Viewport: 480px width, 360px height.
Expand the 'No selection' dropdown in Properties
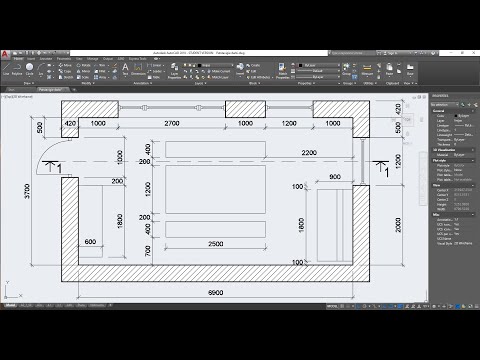tap(445, 105)
